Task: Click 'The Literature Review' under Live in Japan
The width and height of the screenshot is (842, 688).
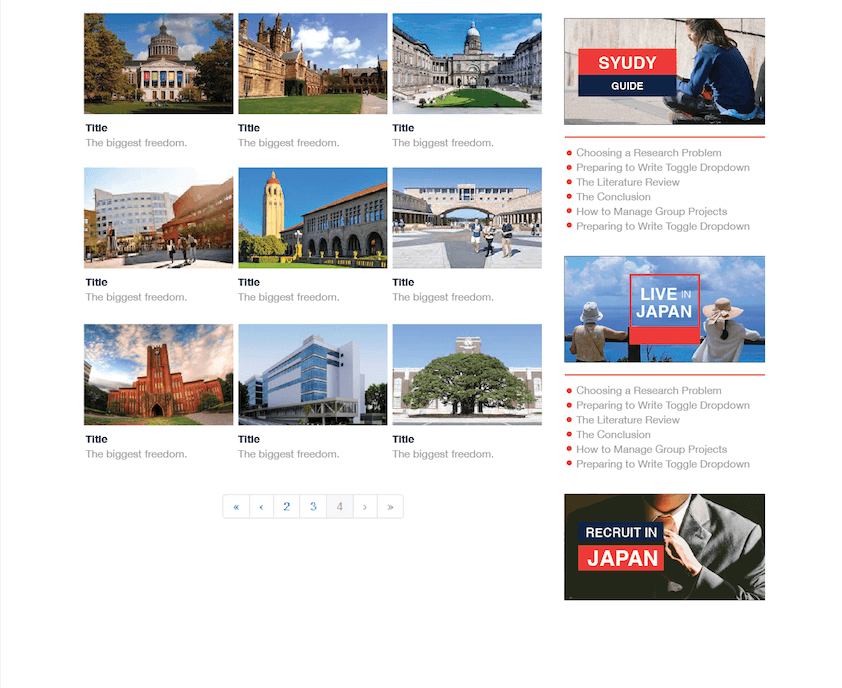Action: click(628, 420)
